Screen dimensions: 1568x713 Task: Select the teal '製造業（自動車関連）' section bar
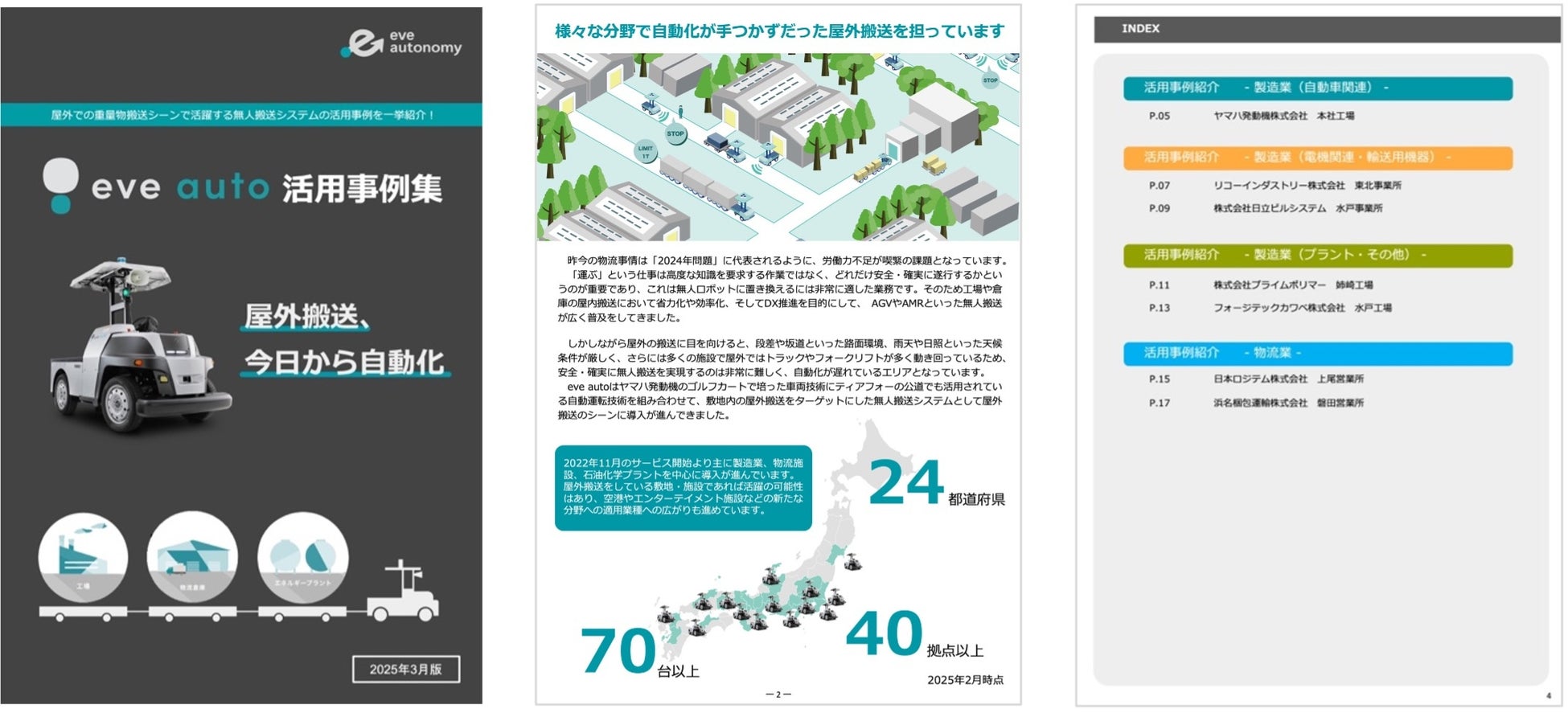1318,88
